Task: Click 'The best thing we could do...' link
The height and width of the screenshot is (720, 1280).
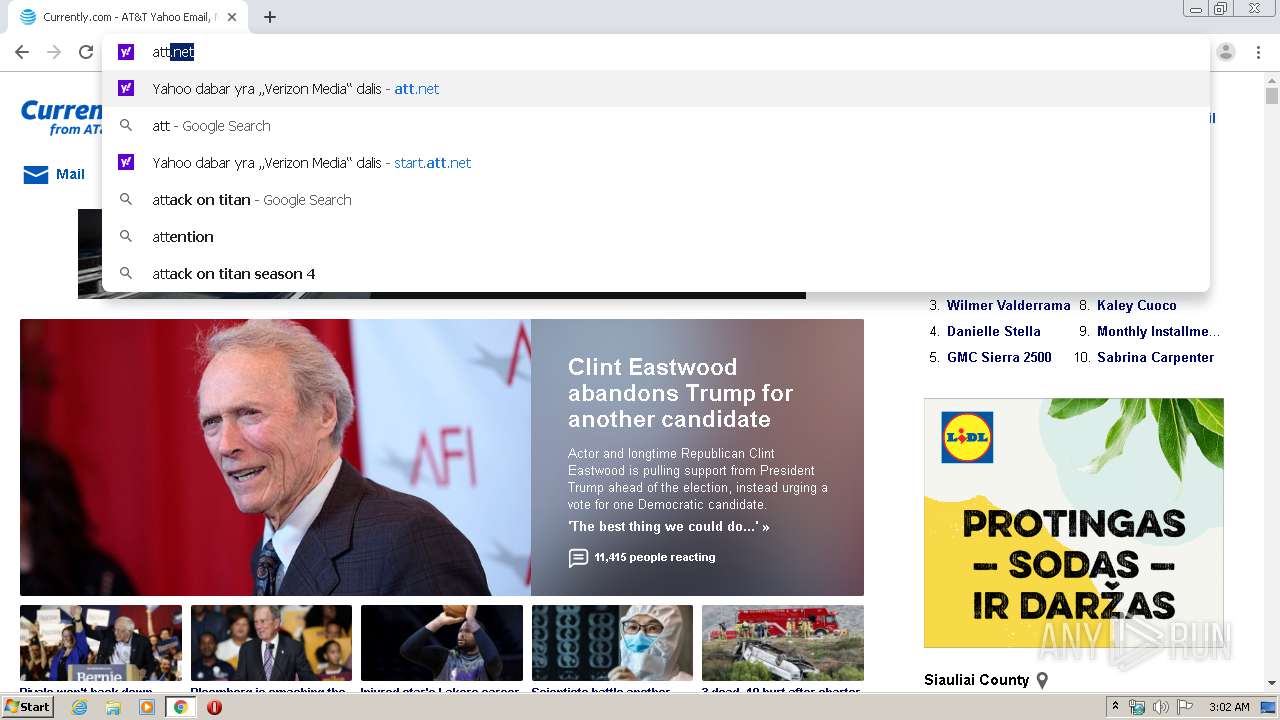Action: (x=668, y=526)
